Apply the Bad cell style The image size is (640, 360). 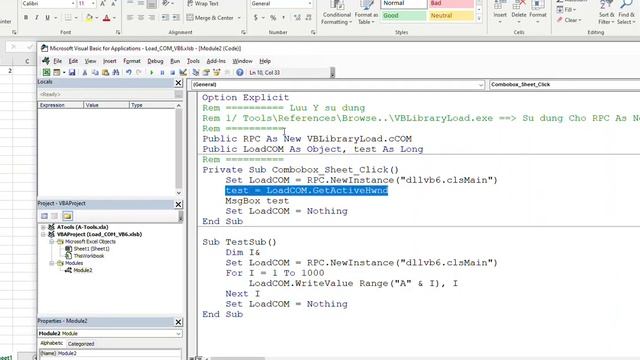[x=451, y=4]
